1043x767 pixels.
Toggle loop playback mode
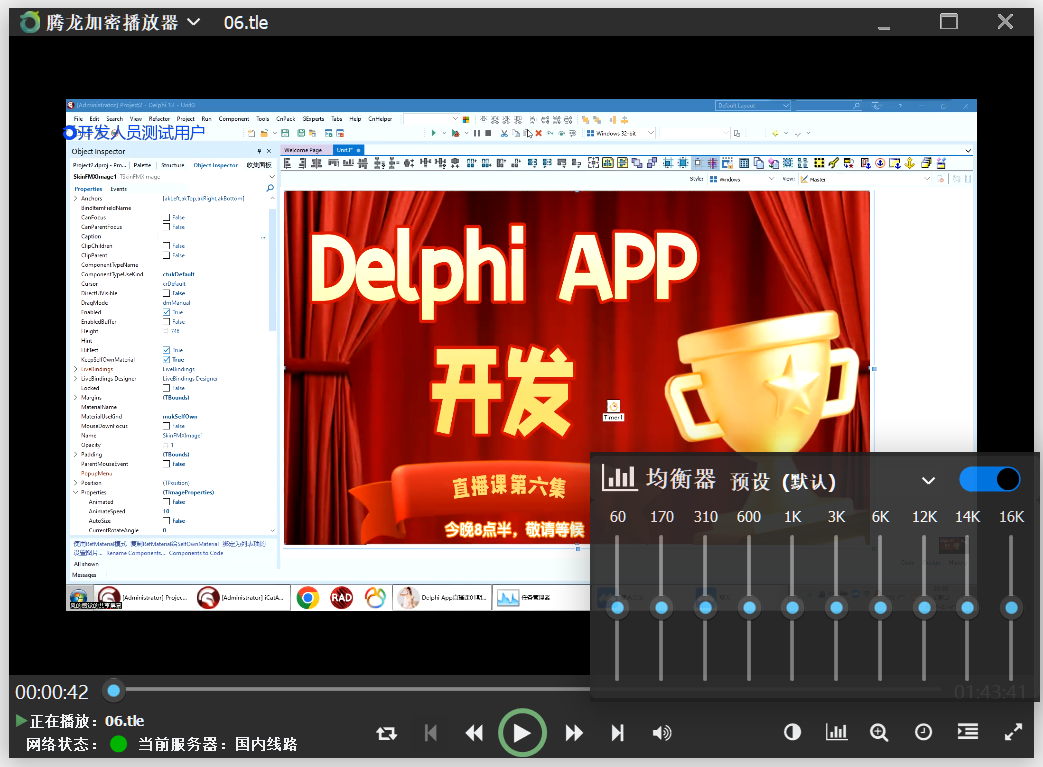coord(386,733)
